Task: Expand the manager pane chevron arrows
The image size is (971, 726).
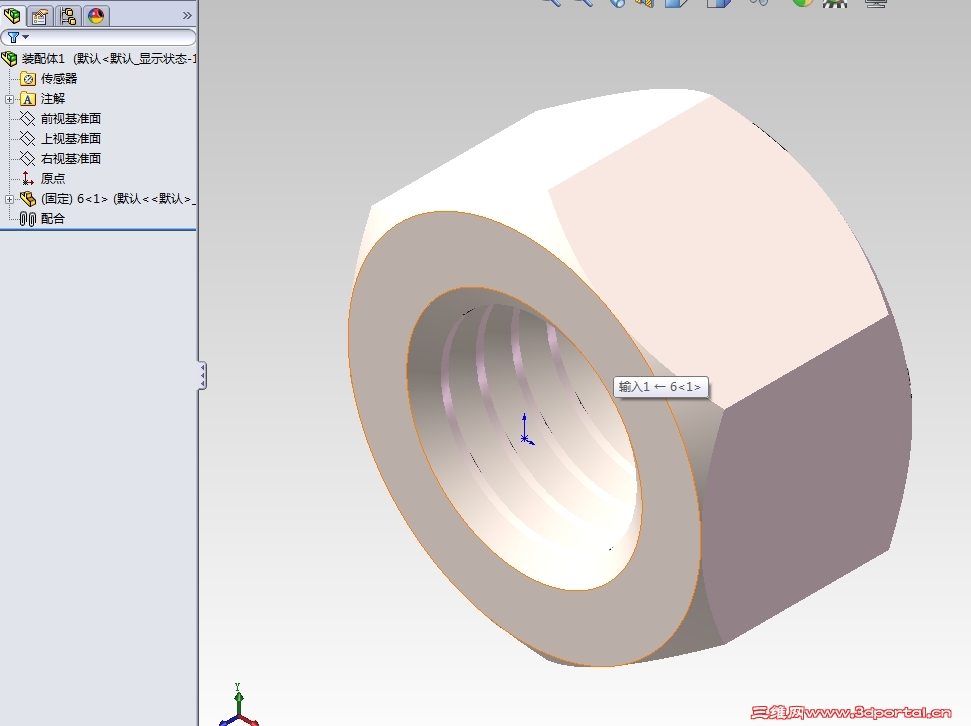Action: click(187, 15)
